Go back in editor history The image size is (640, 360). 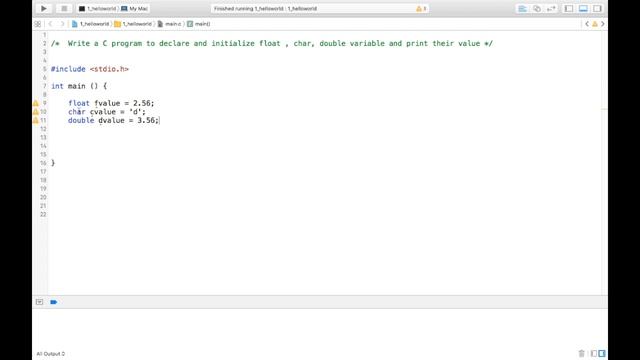(51, 24)
